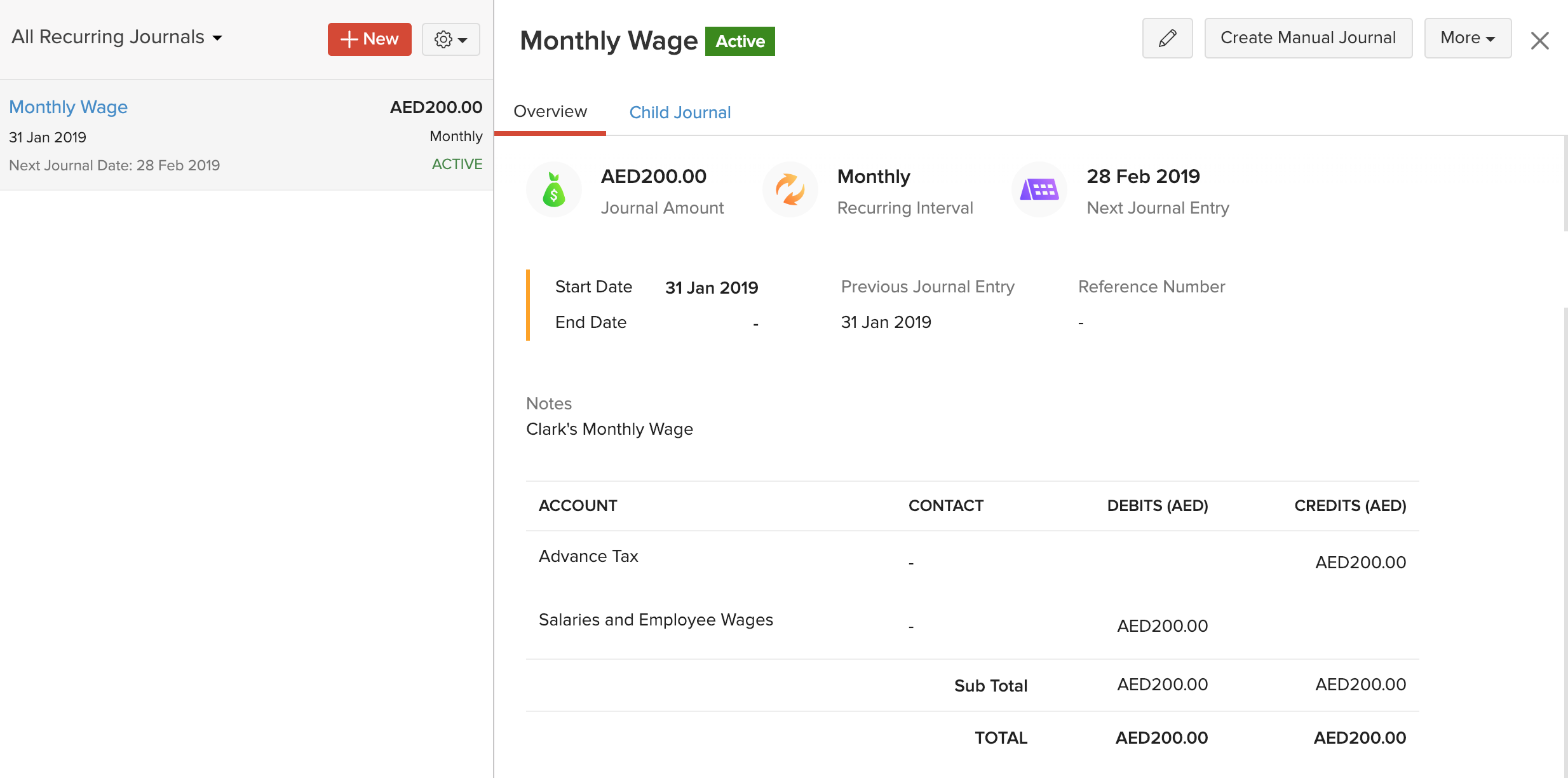
Task: Select the Overview tab
Action: pos(550,112)
